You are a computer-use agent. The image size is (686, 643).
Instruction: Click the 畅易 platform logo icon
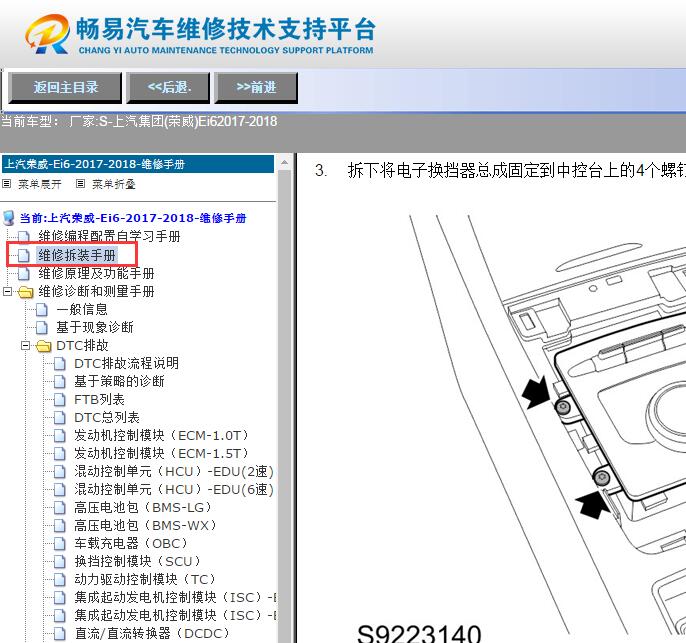48,34
